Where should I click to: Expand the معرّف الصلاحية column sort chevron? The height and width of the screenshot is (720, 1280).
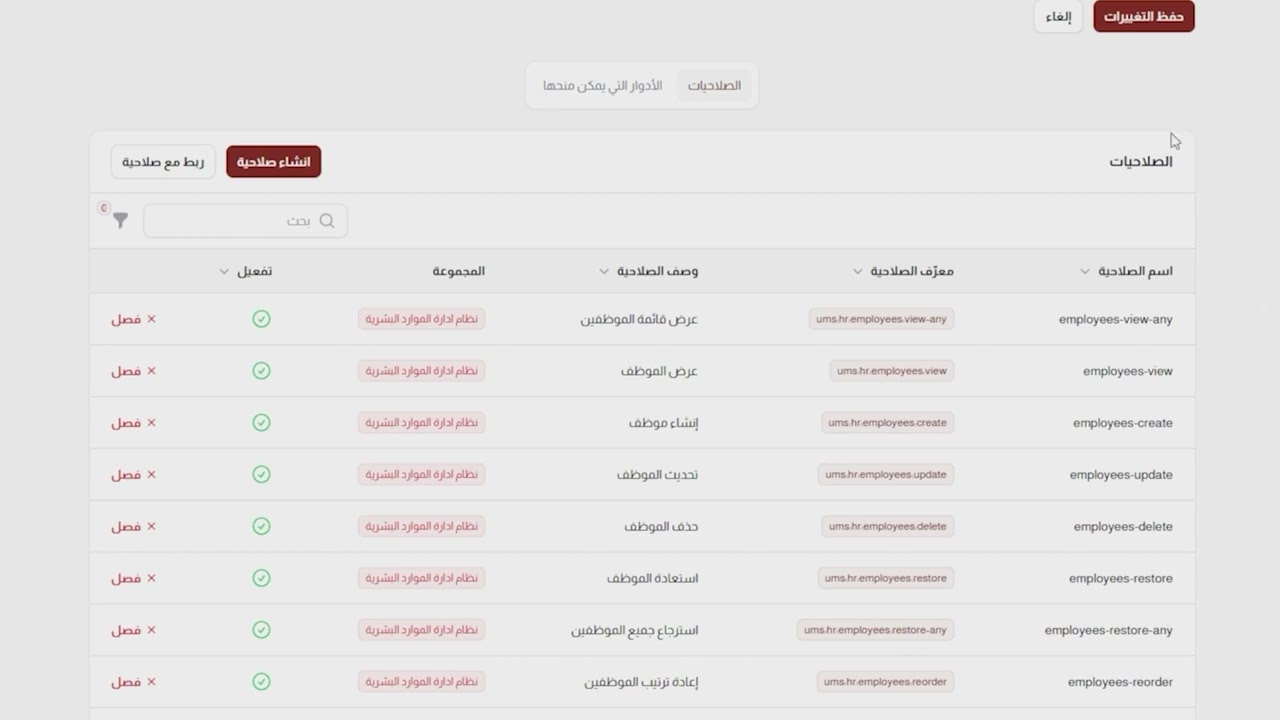point(858,271)
